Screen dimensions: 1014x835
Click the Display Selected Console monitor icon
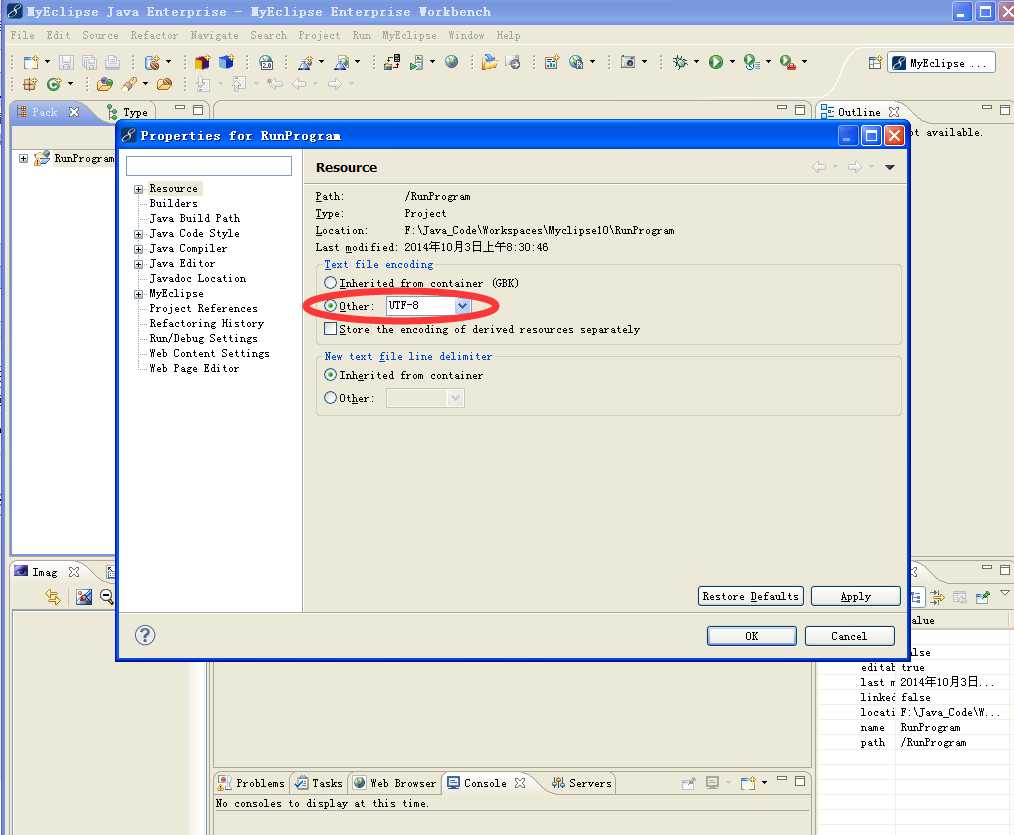(712, 783)
